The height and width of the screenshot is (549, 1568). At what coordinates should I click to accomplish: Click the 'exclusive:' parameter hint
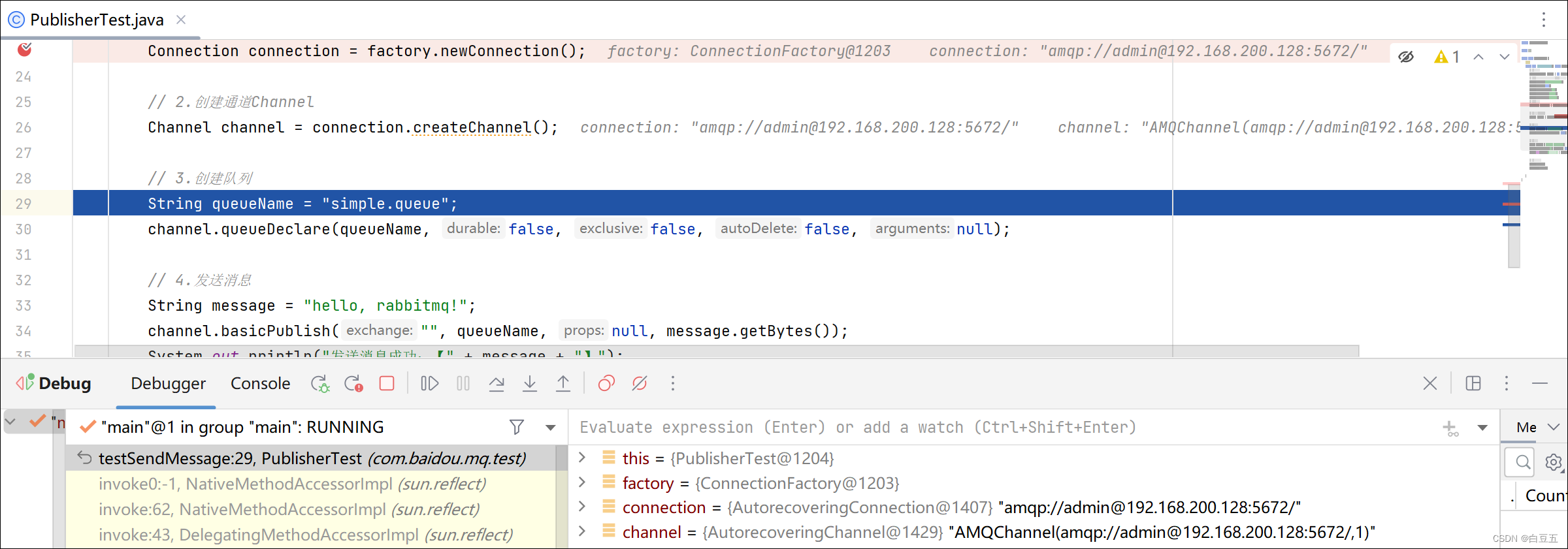(611, 228)
